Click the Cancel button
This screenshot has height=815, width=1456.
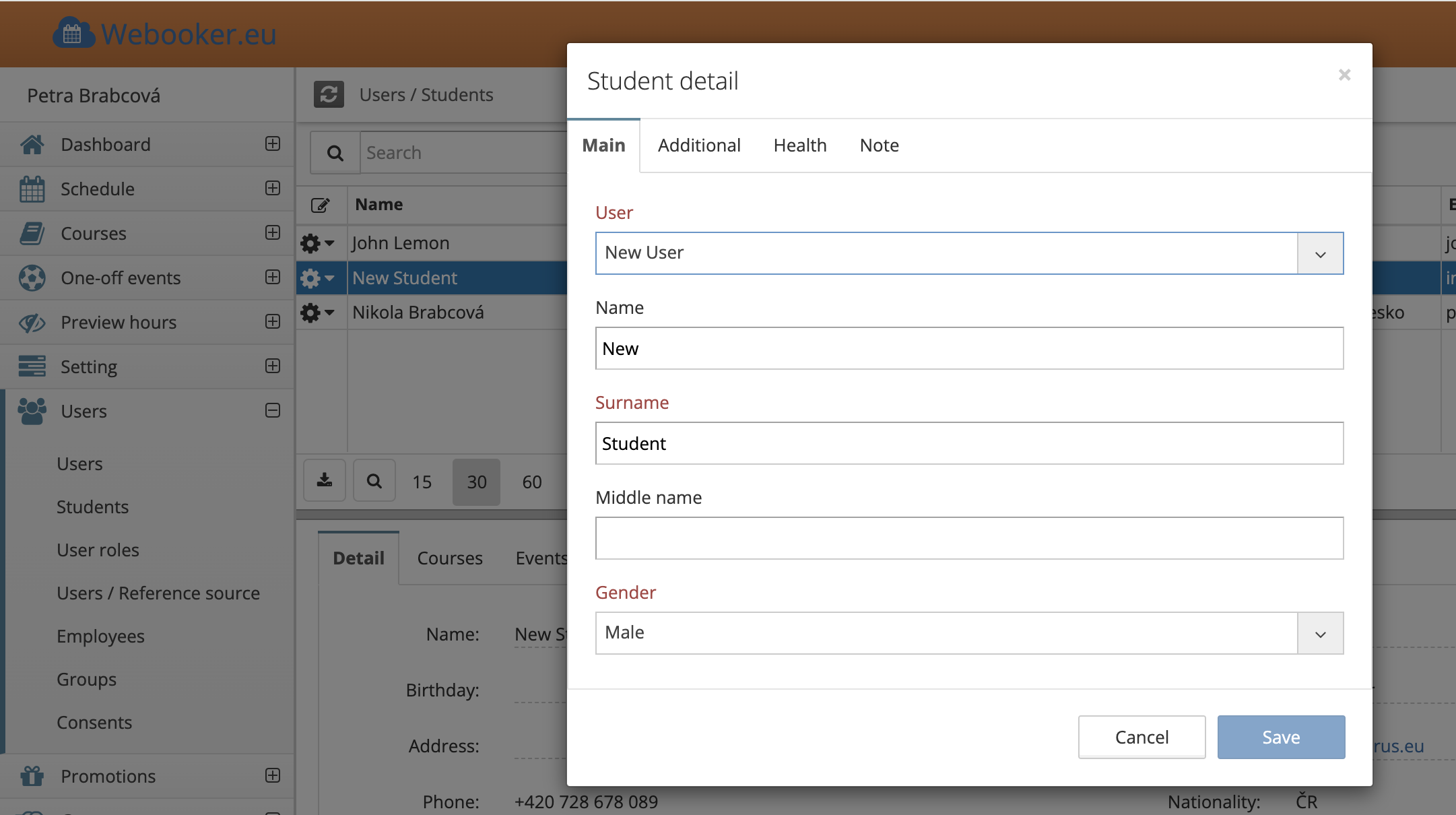1141,737
